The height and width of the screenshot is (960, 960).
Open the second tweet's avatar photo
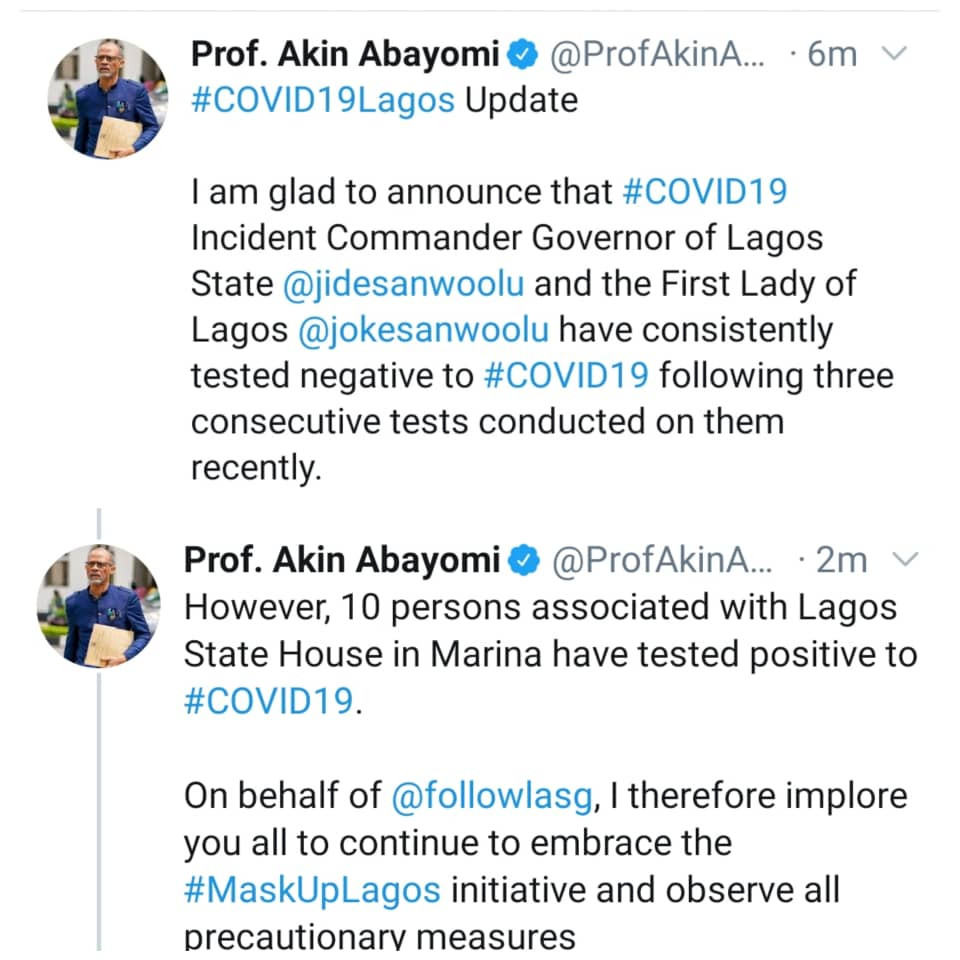pos(99,606)
